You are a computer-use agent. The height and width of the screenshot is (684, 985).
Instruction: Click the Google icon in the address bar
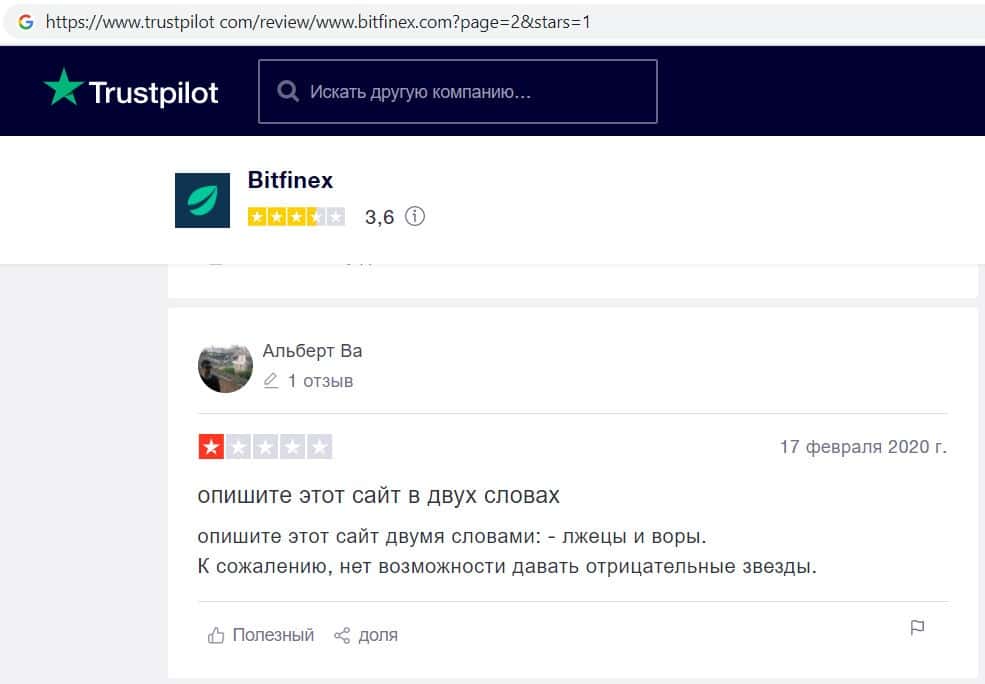pos(26,22)
